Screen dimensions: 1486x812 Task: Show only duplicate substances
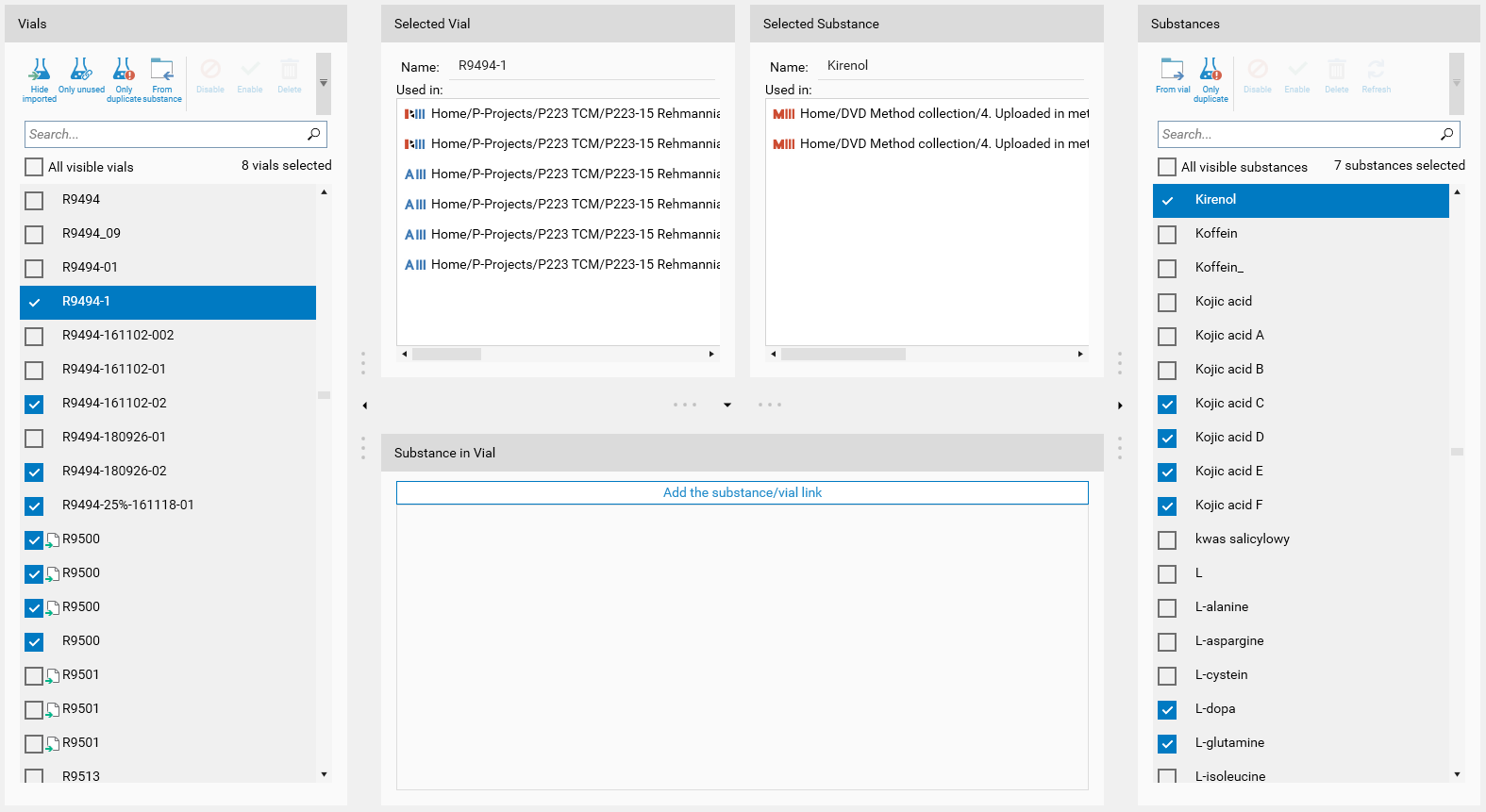click(x=1211, y=80)
